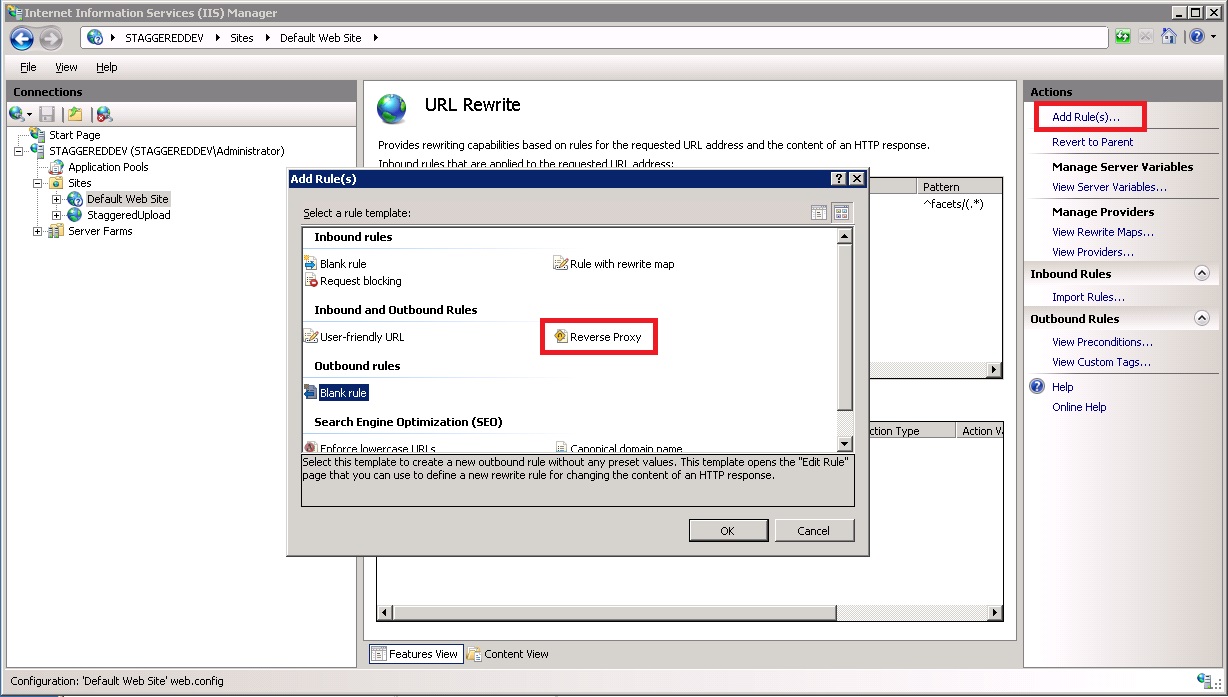Click Cancel in Add Rule(s) dialog

[814, 531]
